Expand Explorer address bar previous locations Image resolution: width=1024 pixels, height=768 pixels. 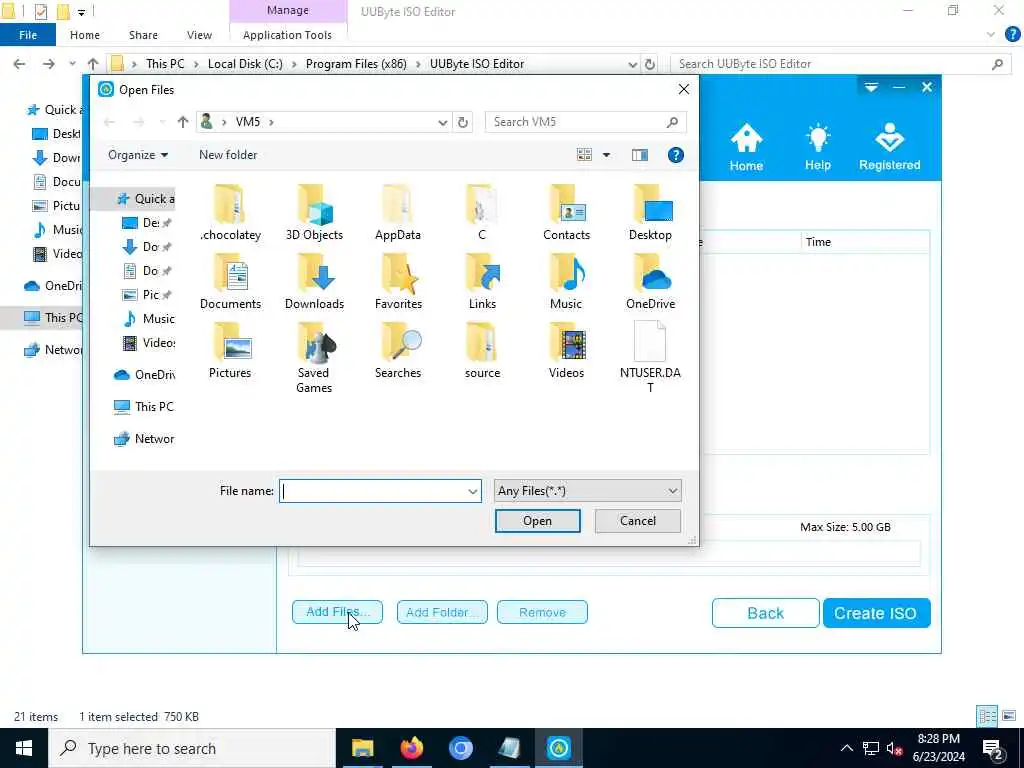(x=632, y=64)
